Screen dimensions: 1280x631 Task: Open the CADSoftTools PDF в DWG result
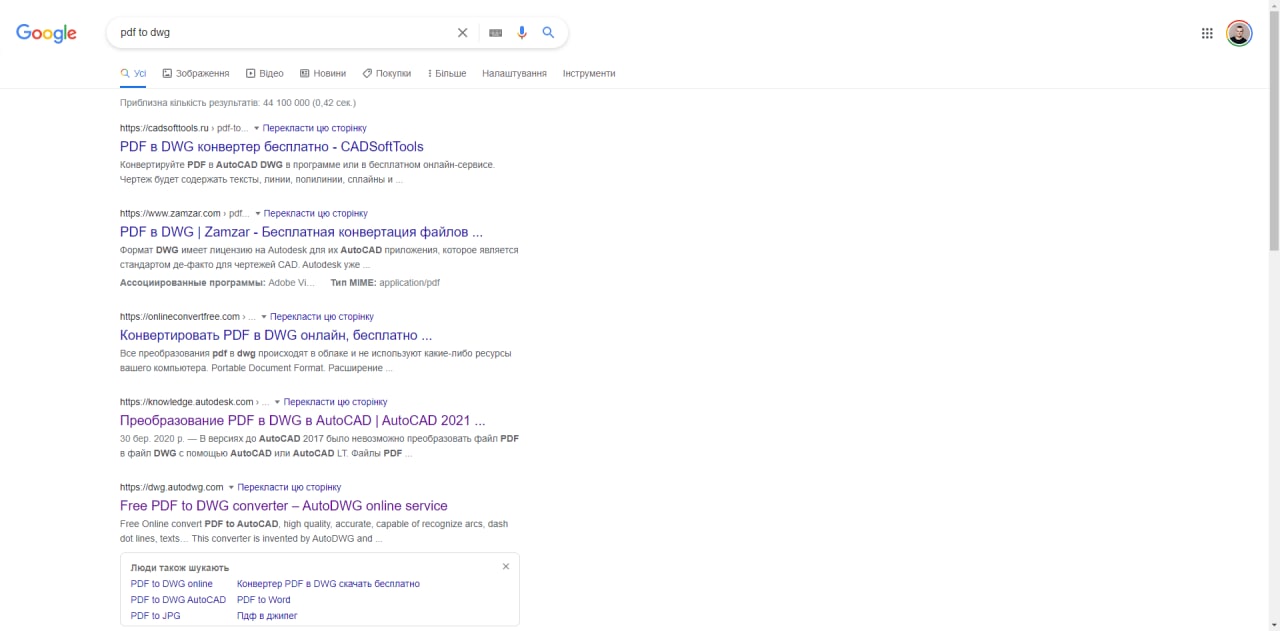click(272, 147)
